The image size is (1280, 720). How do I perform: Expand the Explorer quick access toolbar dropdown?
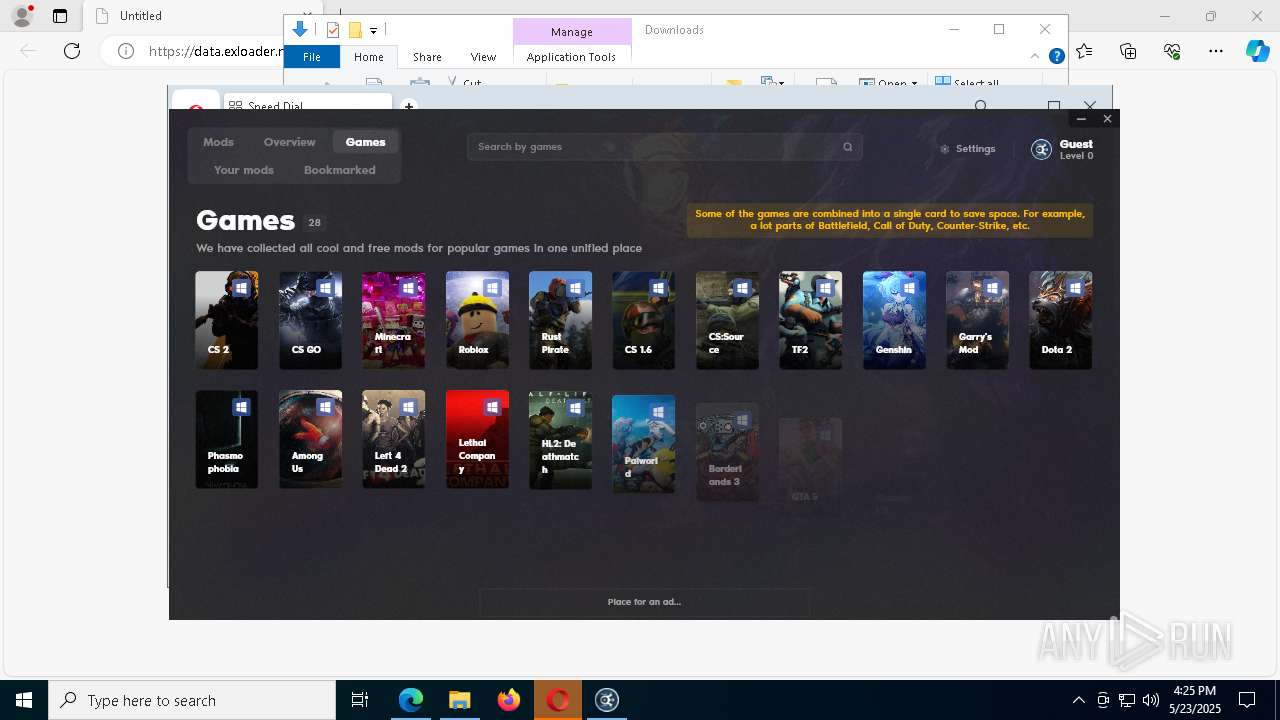[373, 31]
